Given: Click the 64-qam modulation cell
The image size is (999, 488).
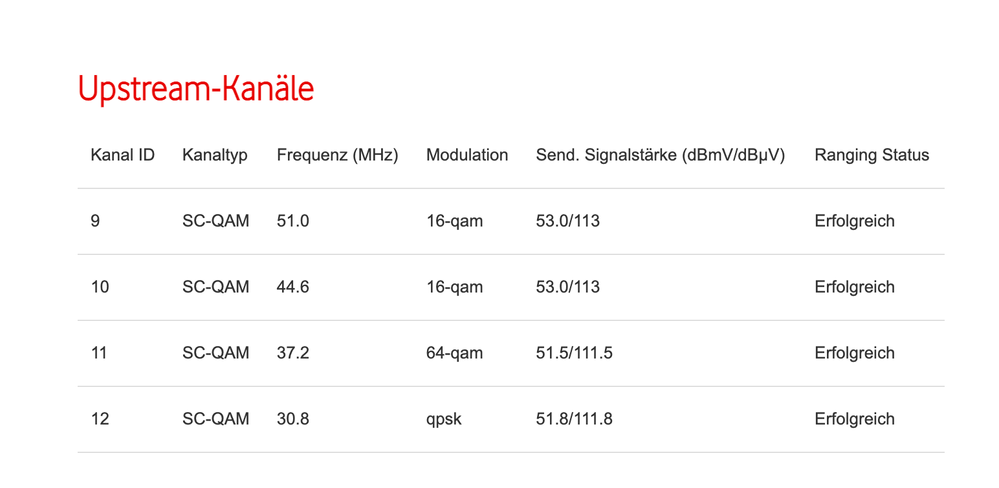Looking at the screenshot, I should (x=454, y=353).
